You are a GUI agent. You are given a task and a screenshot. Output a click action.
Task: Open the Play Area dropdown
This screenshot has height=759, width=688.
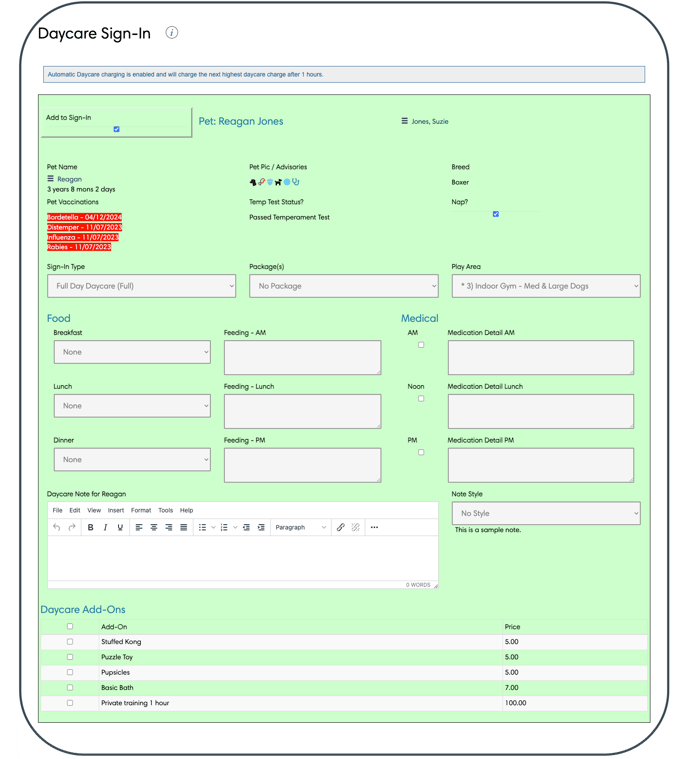click(546, 286)
